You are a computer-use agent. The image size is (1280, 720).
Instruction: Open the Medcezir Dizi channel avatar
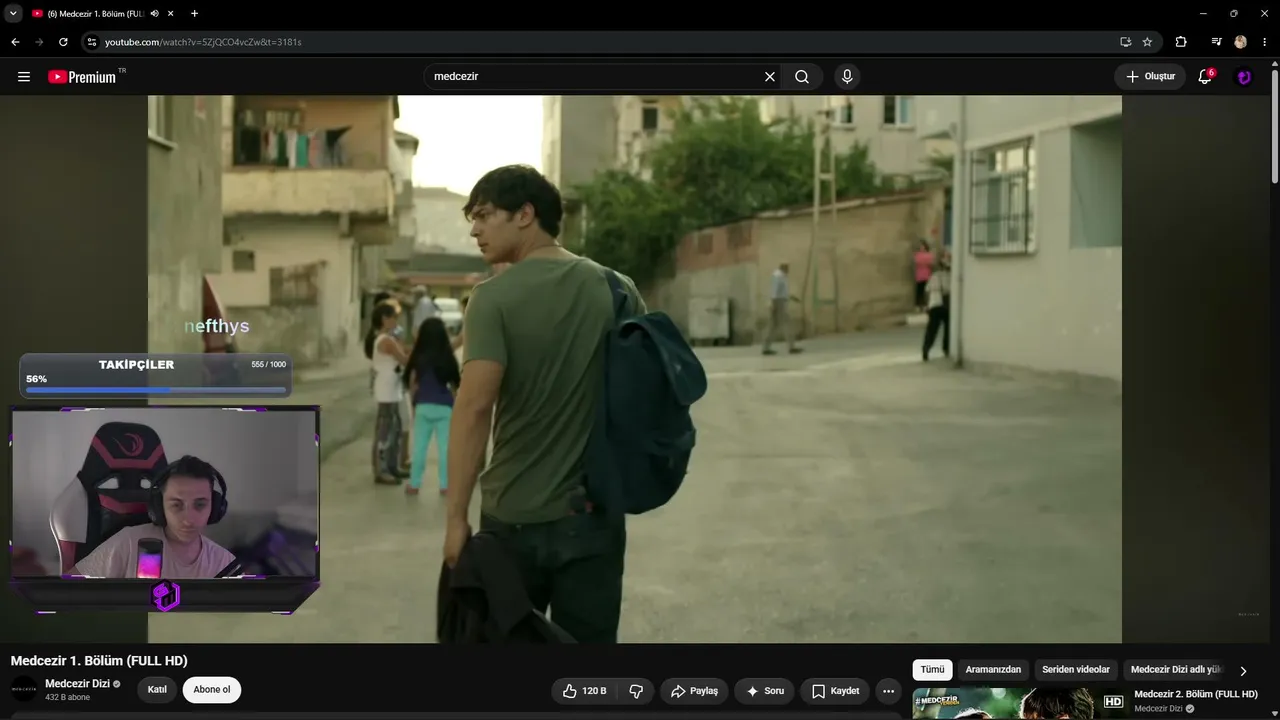tap(24, 689)
